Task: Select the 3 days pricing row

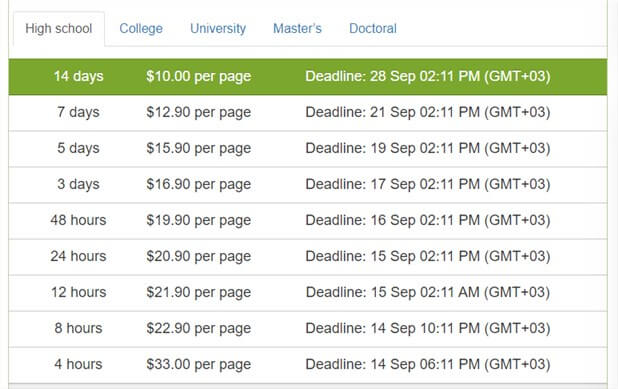Action: click(308, 184)
